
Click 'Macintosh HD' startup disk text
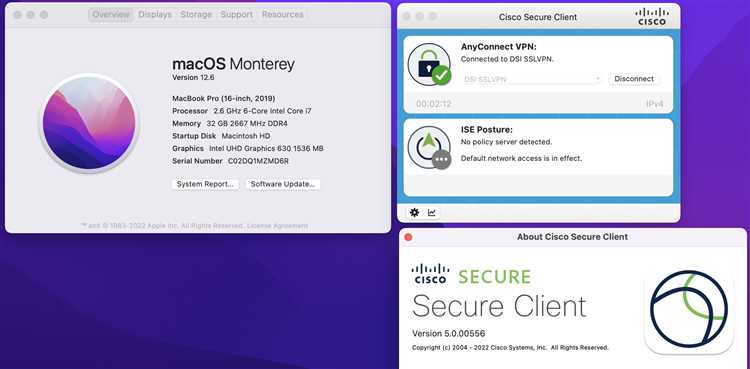(x=246, y=136)
